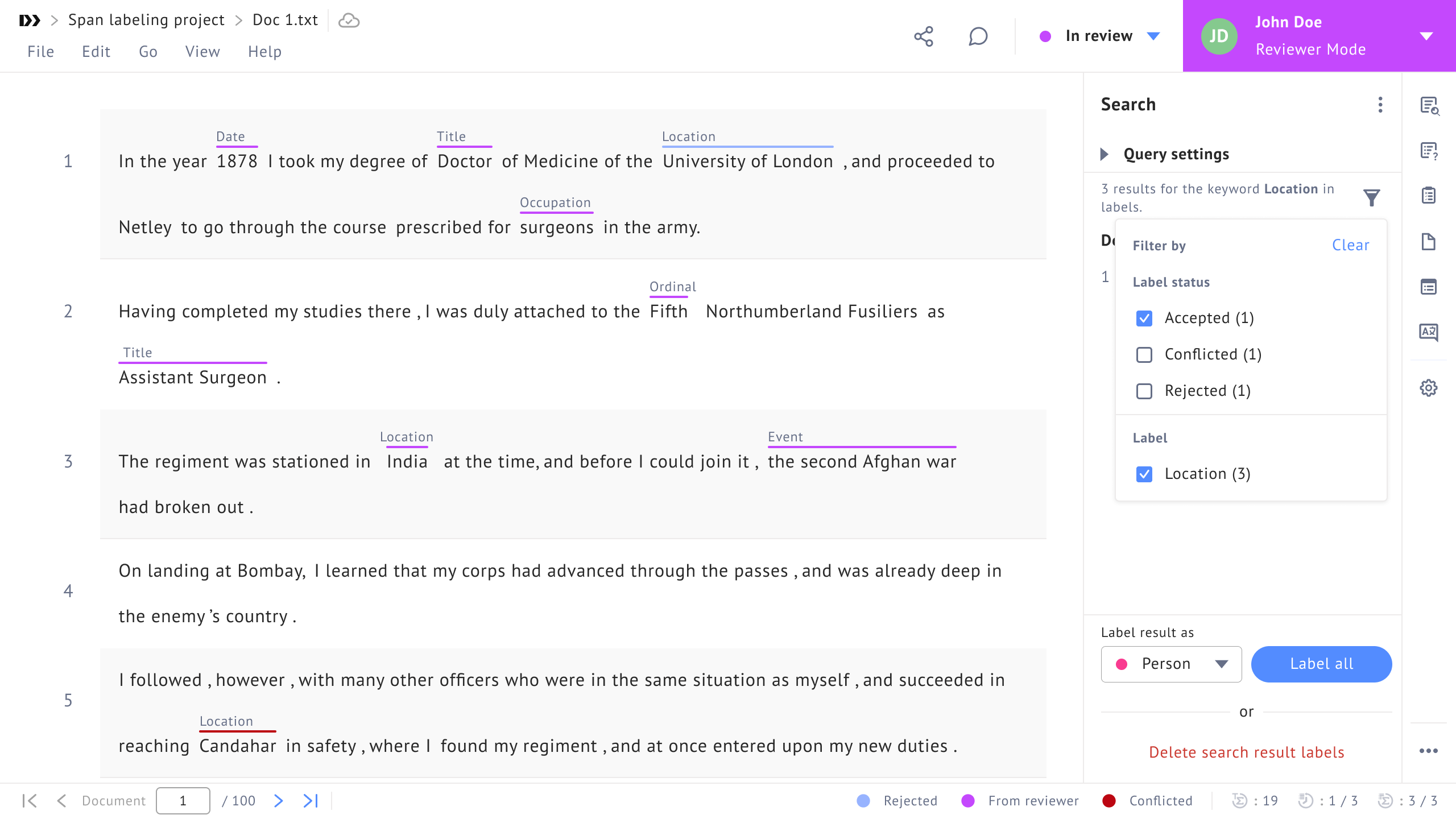Uncheck the Accepted label status
1456x819 pixels.
click(1144, 318)
